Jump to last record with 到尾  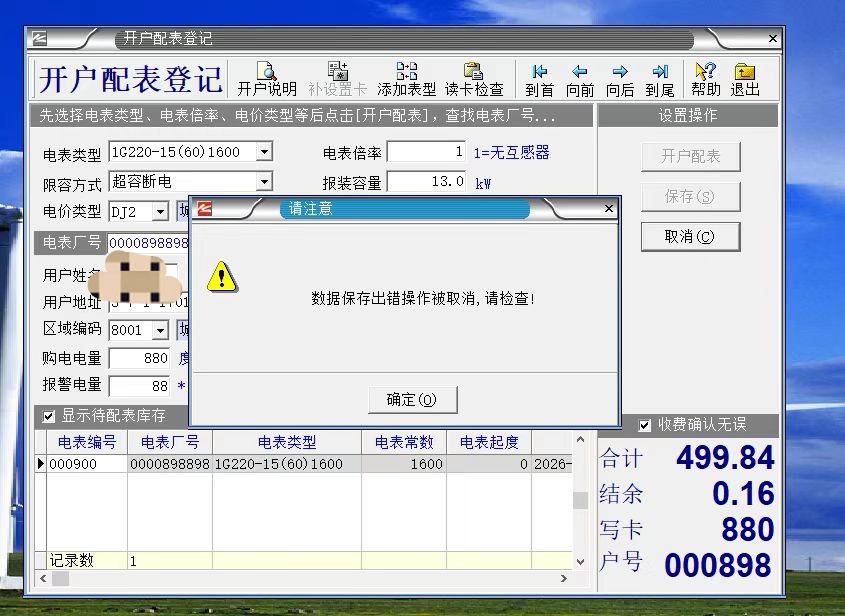point(660,78)
